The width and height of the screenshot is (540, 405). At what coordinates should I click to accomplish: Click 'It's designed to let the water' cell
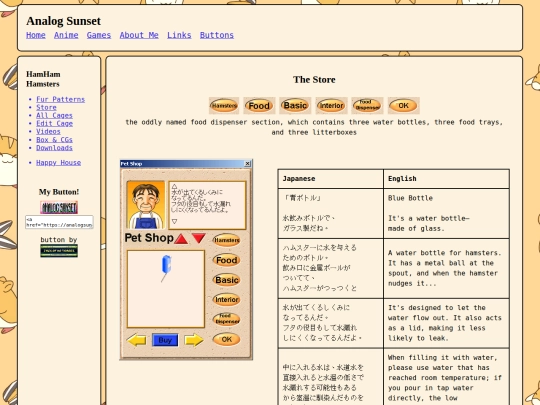point(446,323)
